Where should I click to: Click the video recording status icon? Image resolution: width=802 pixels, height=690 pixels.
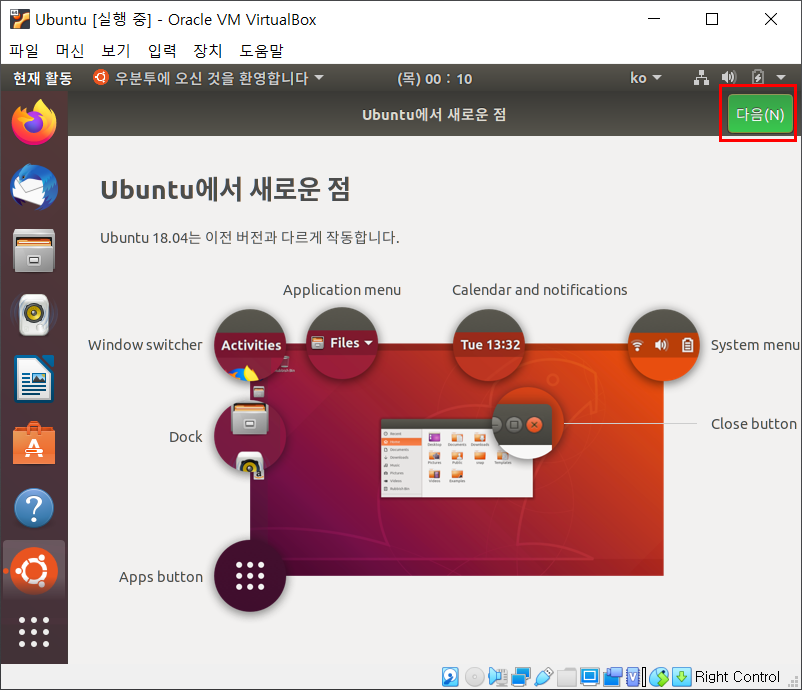612,677
